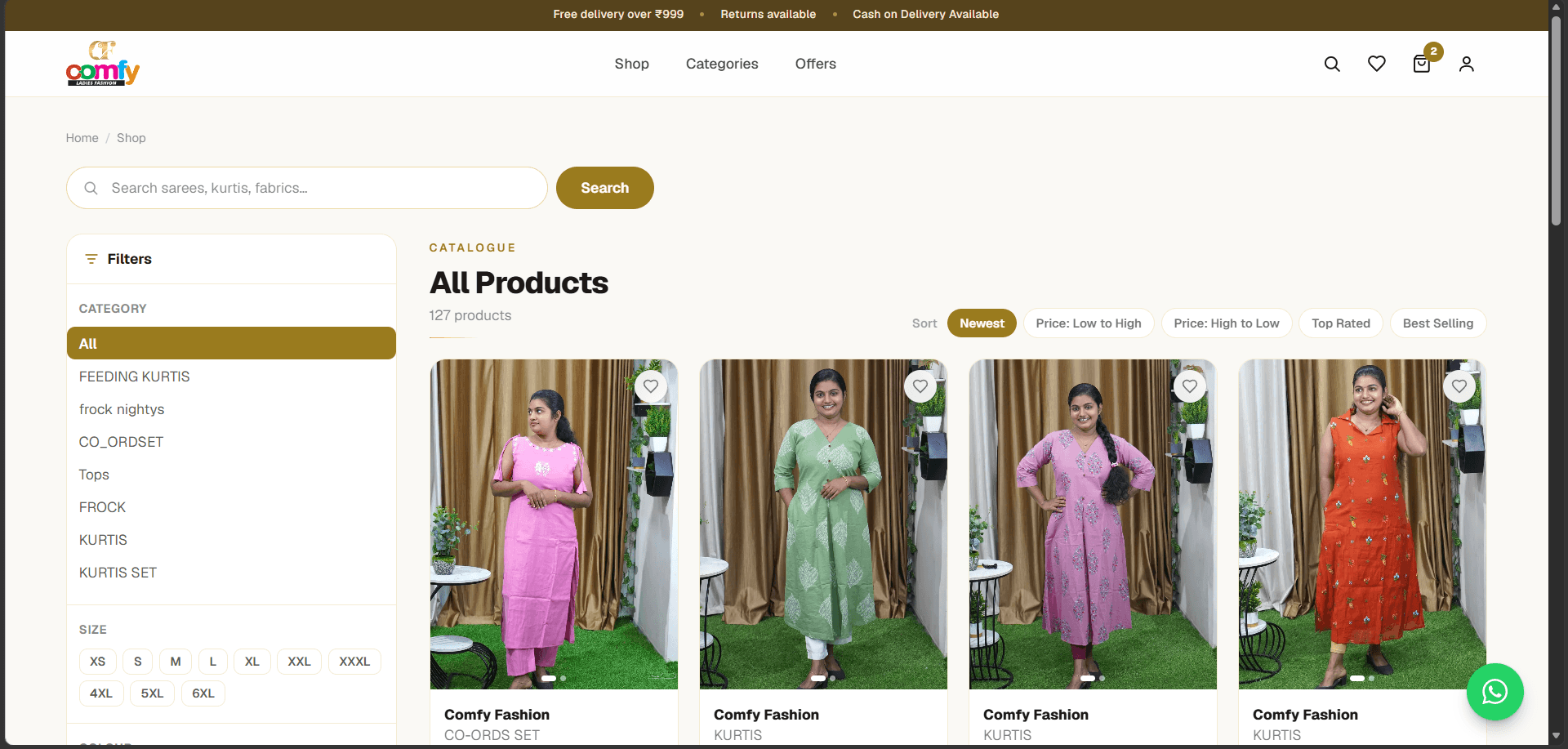Wishlist the green kurti product
Screen dimensions: 1568x749
pyautogui.click(x=920, y=386)
